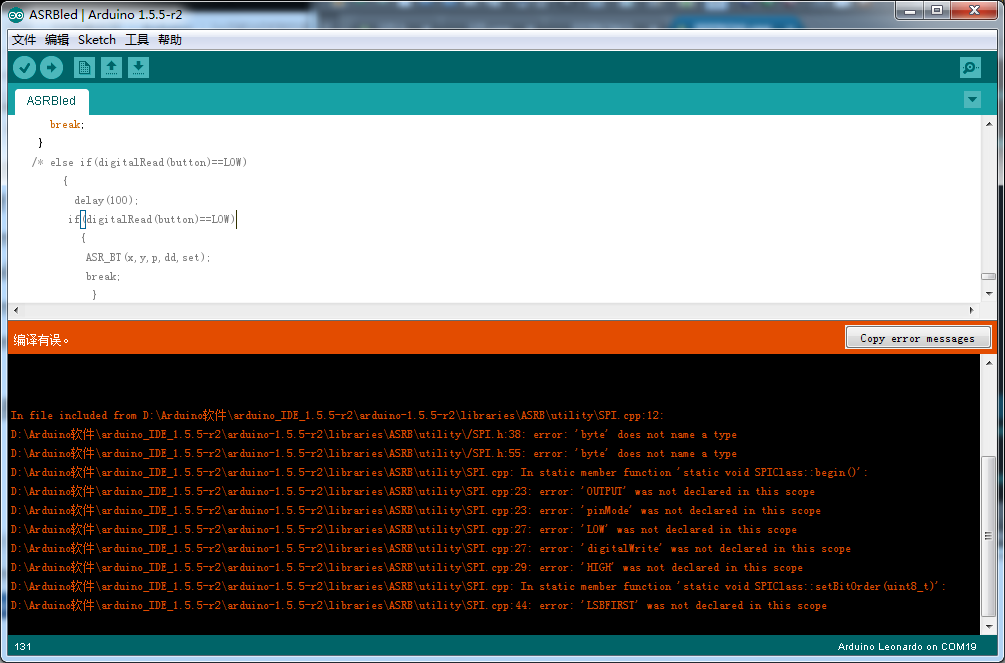The height and width of the screenshot is (663, 1005).
Task: Open the Sketch menu
Action: (97, 40)
